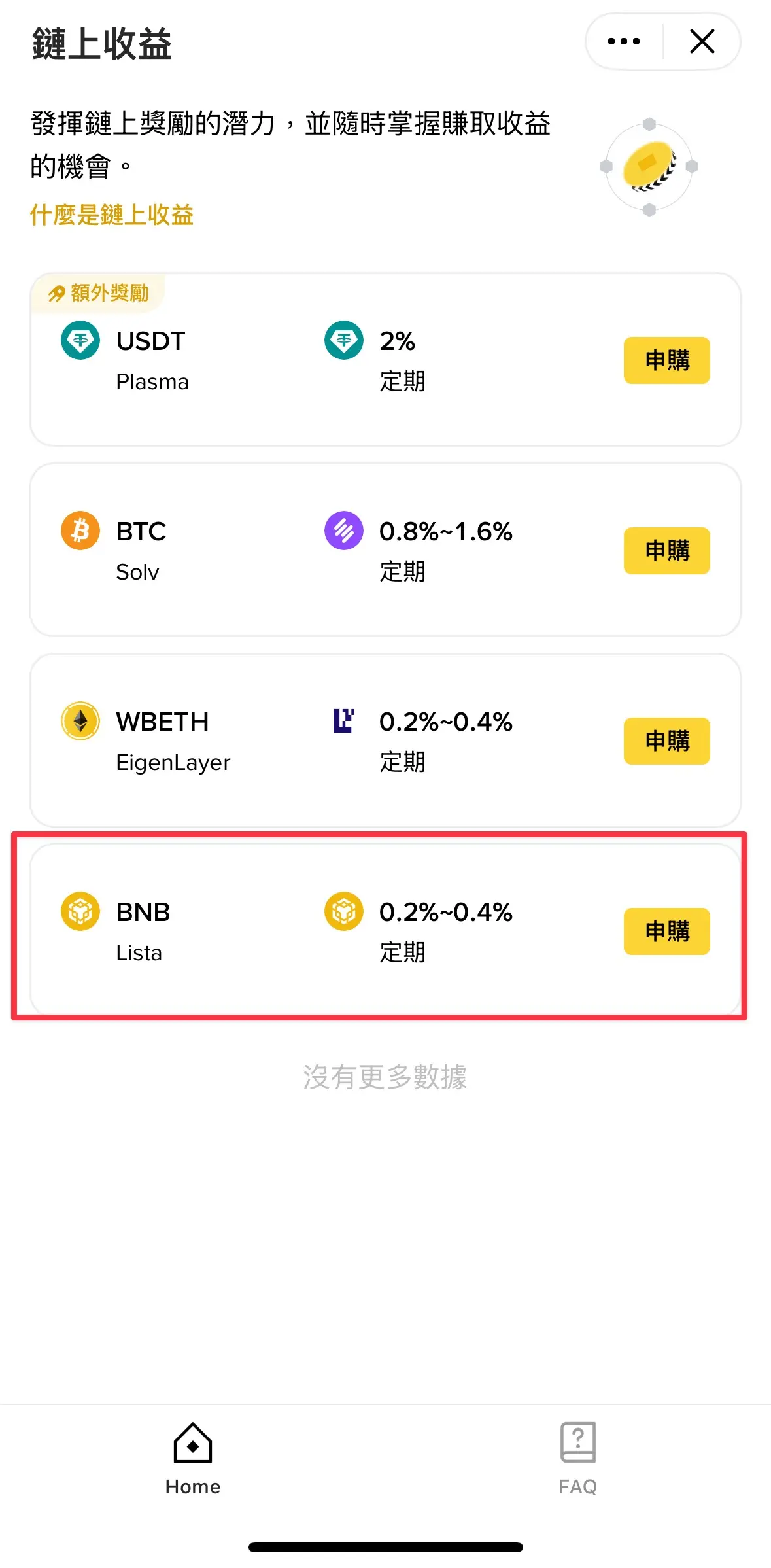The height and width of the screenshot is (1568, 771).
Task: Open the three-dot more options menu
Action: (623, 41)
